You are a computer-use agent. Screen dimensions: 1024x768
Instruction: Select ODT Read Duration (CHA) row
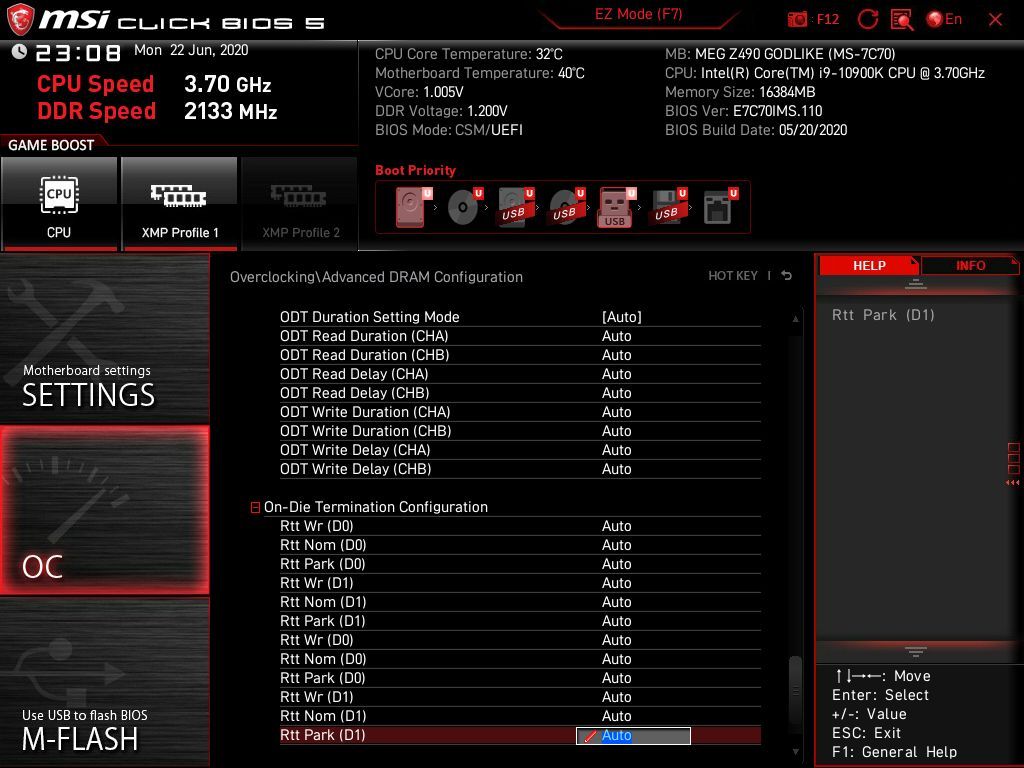(520, 336)
